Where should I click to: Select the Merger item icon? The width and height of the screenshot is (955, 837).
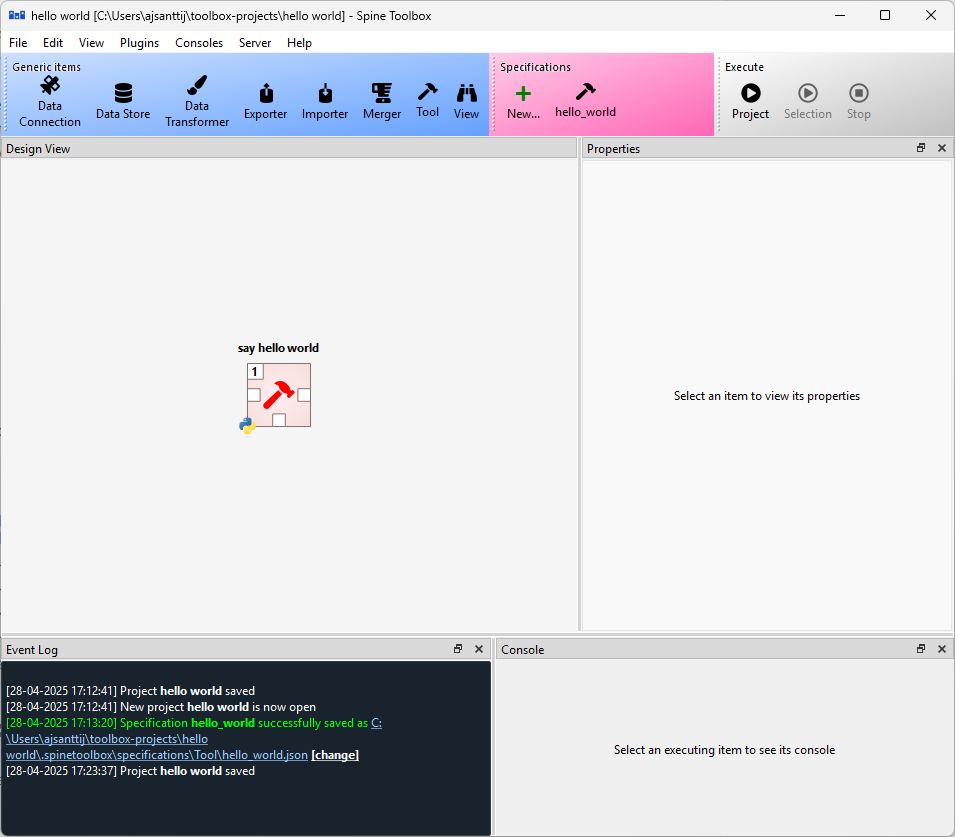coord(382,93)
